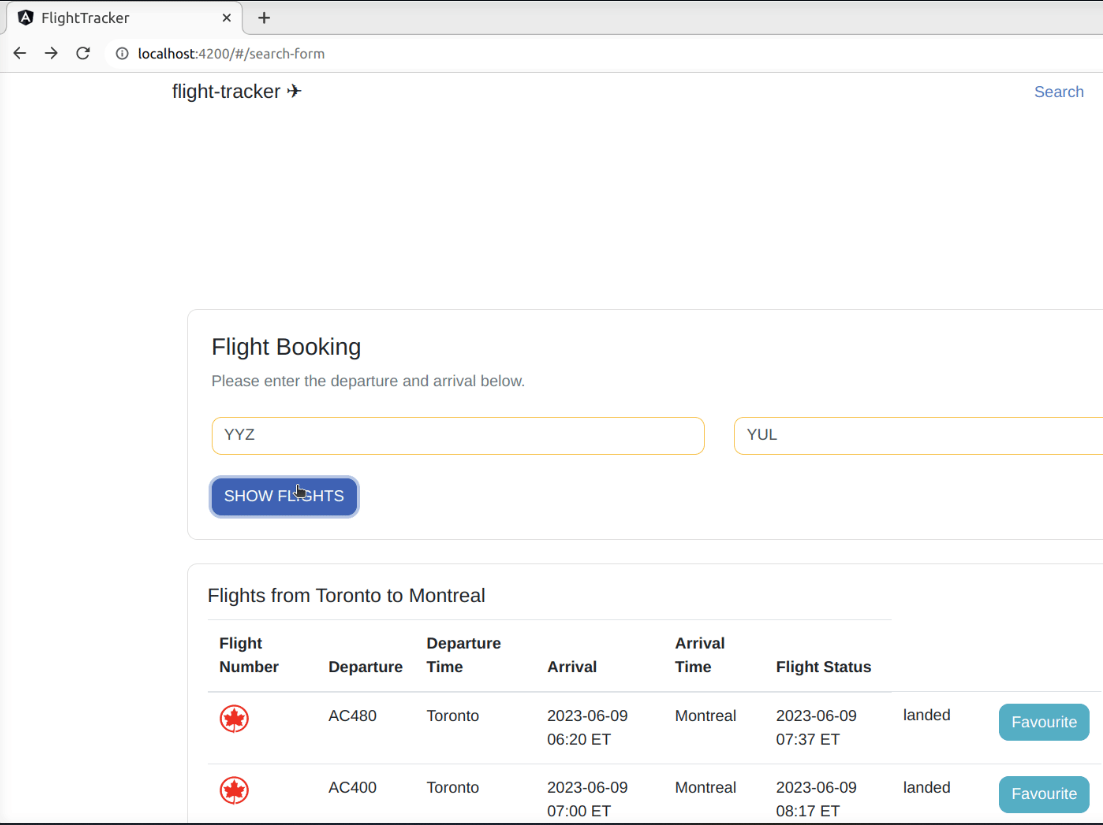Click the browser back arrow
Image resolution: width=1103 pixels, height=825 pixels.
20,53
